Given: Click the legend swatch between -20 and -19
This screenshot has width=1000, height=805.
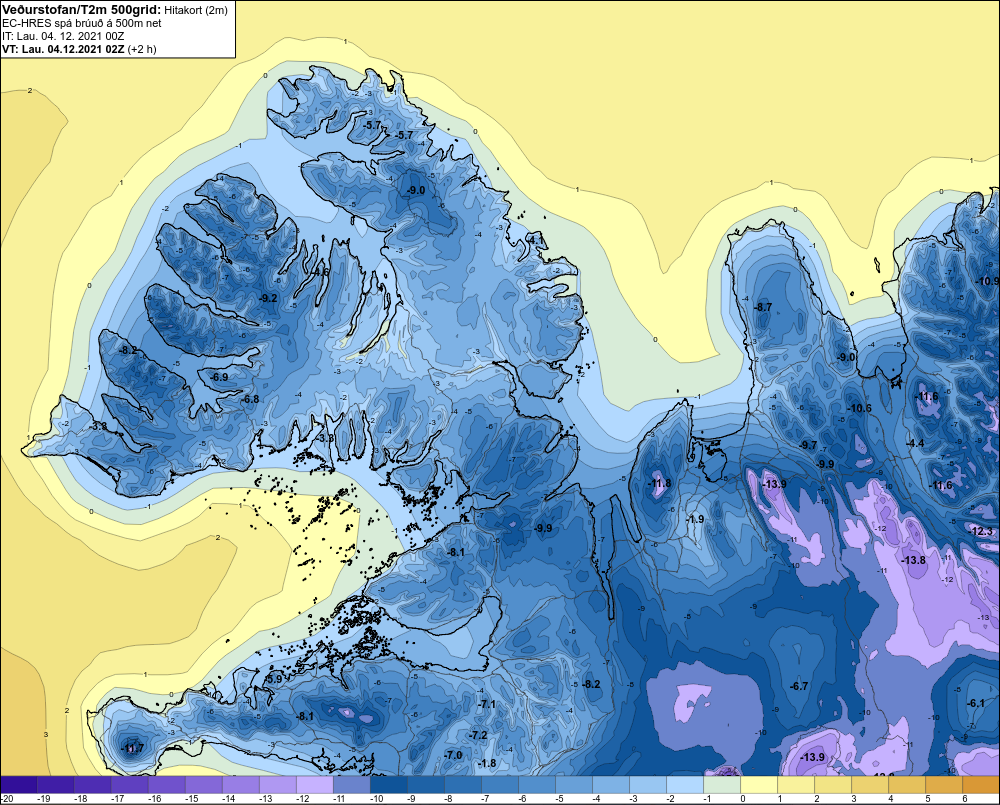Looking at the screenshot, I should pyautogui.click(x=19, y=784).
